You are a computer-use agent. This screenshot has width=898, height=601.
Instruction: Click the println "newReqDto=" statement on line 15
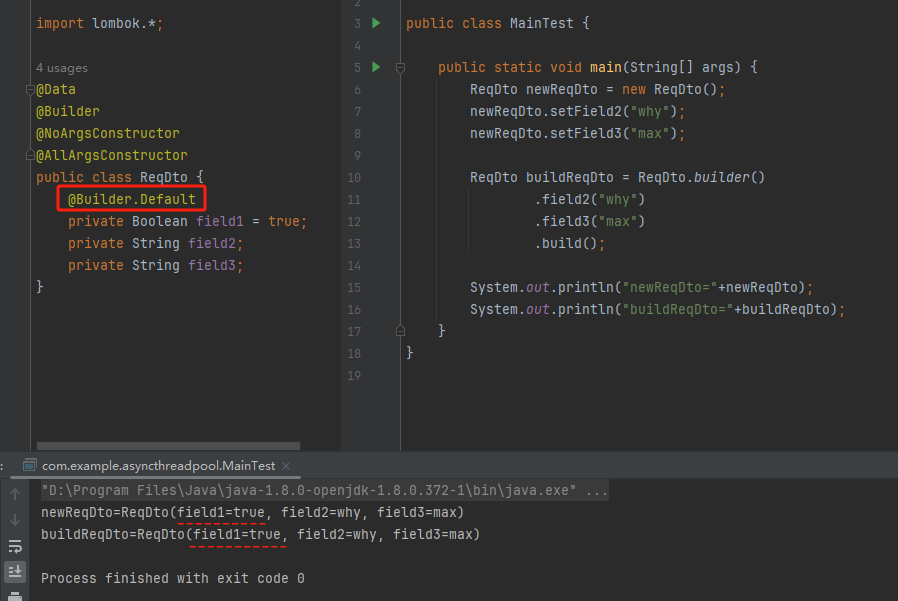point(641,287)
